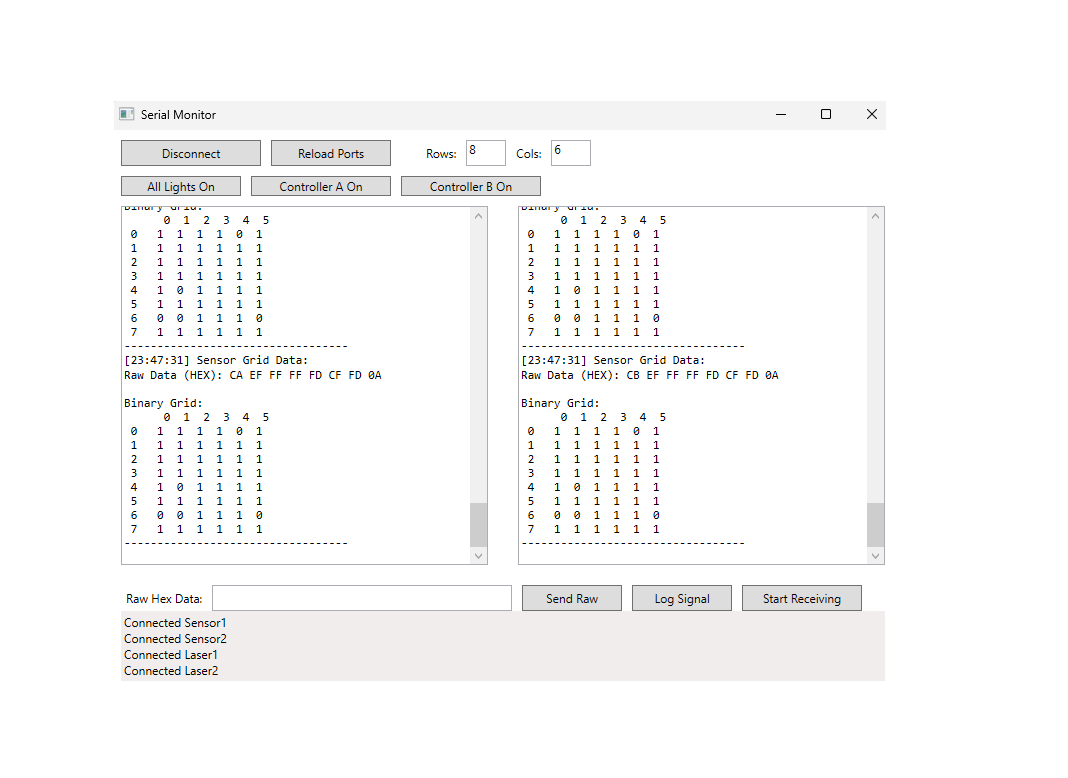Turn on all lights
The image size is (1068, 778).
[180, 186]
